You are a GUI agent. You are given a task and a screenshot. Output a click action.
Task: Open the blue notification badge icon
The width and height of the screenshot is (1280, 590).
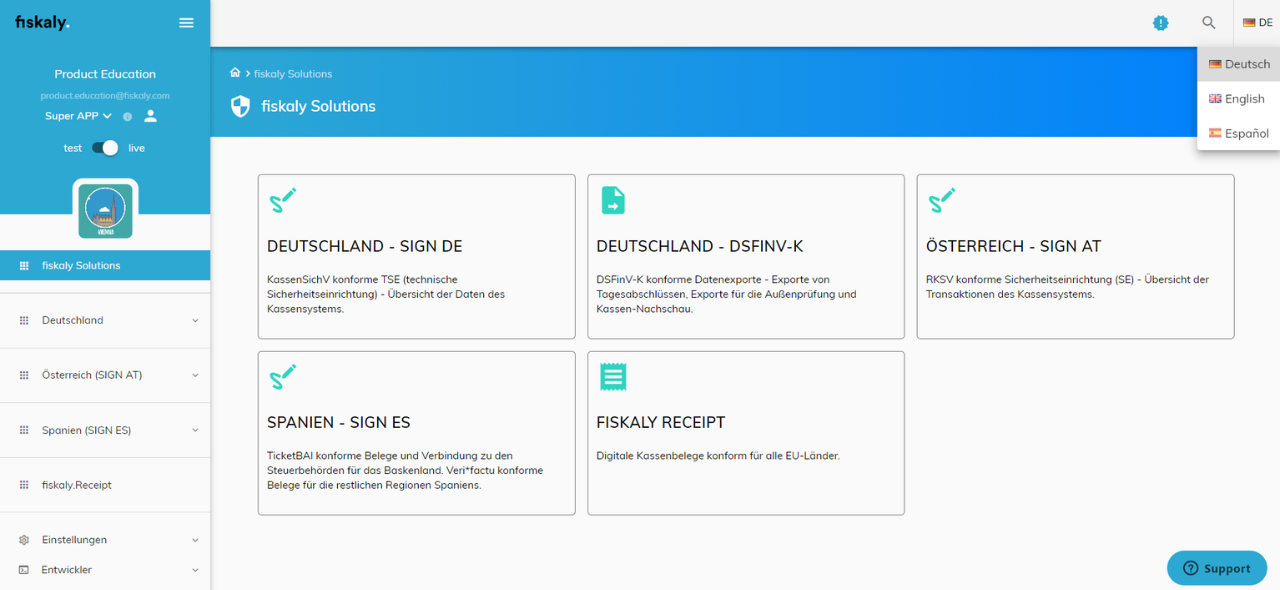[1160, 22]
